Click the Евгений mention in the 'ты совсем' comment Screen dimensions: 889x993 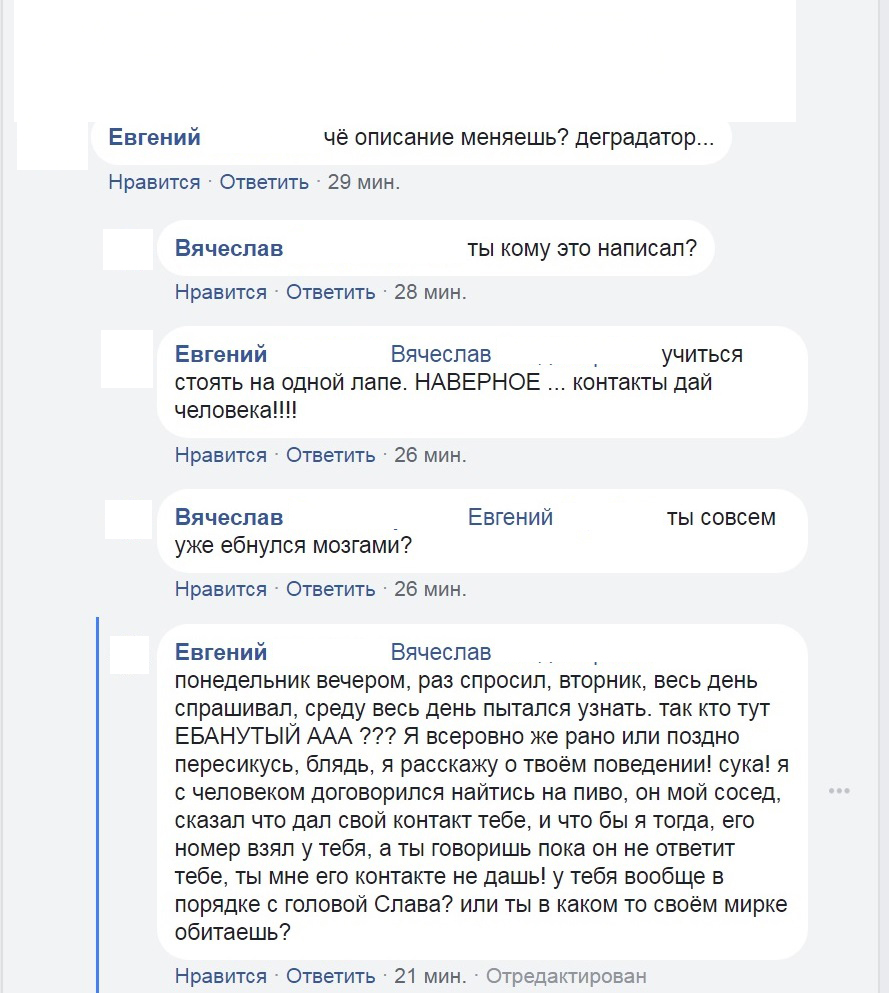[x=510, y=518]
